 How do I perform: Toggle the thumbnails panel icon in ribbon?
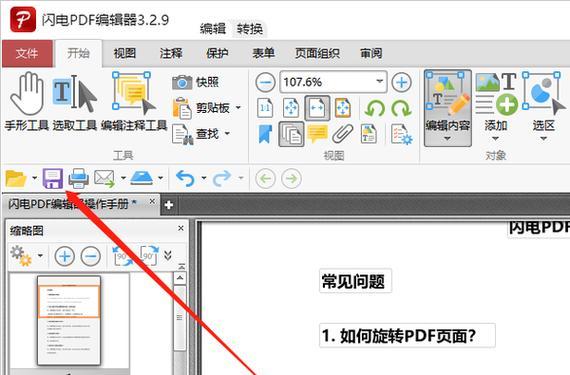tap(291, 134)
